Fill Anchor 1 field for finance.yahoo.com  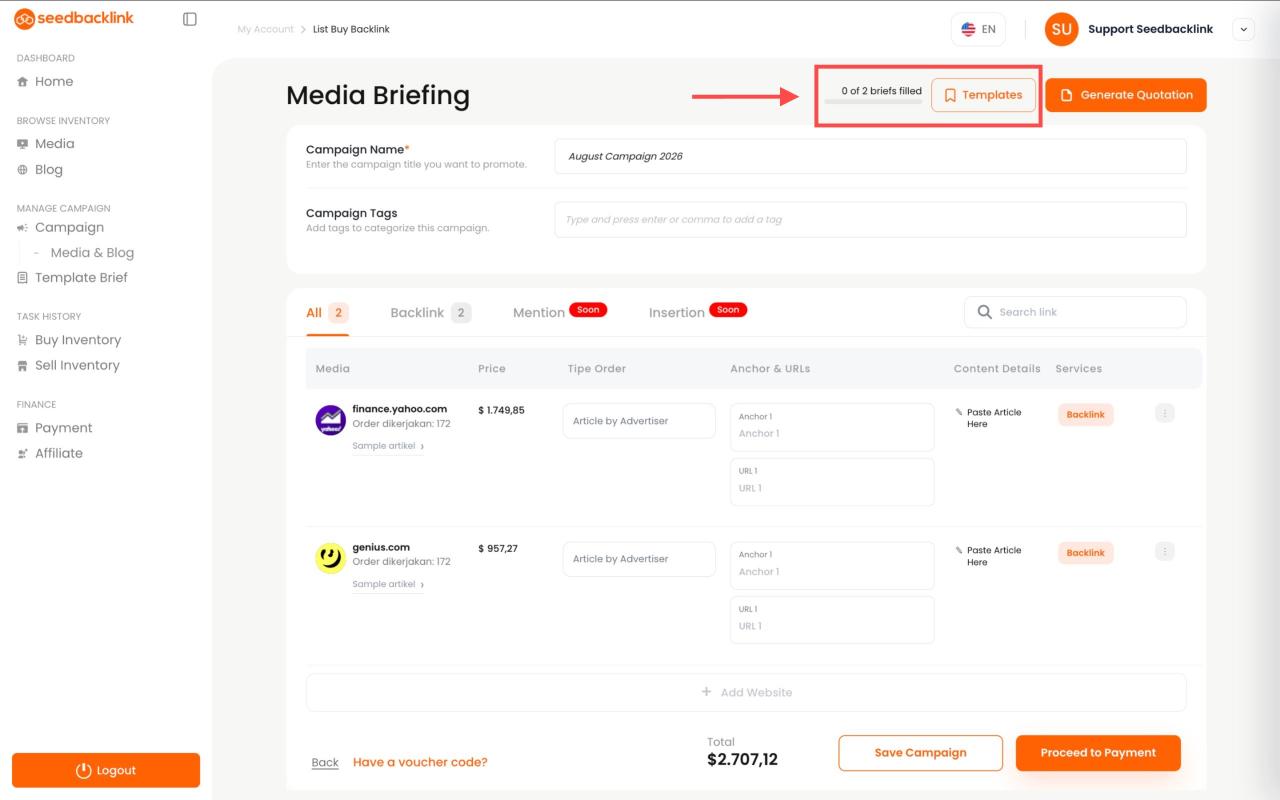tap(832, 427)
